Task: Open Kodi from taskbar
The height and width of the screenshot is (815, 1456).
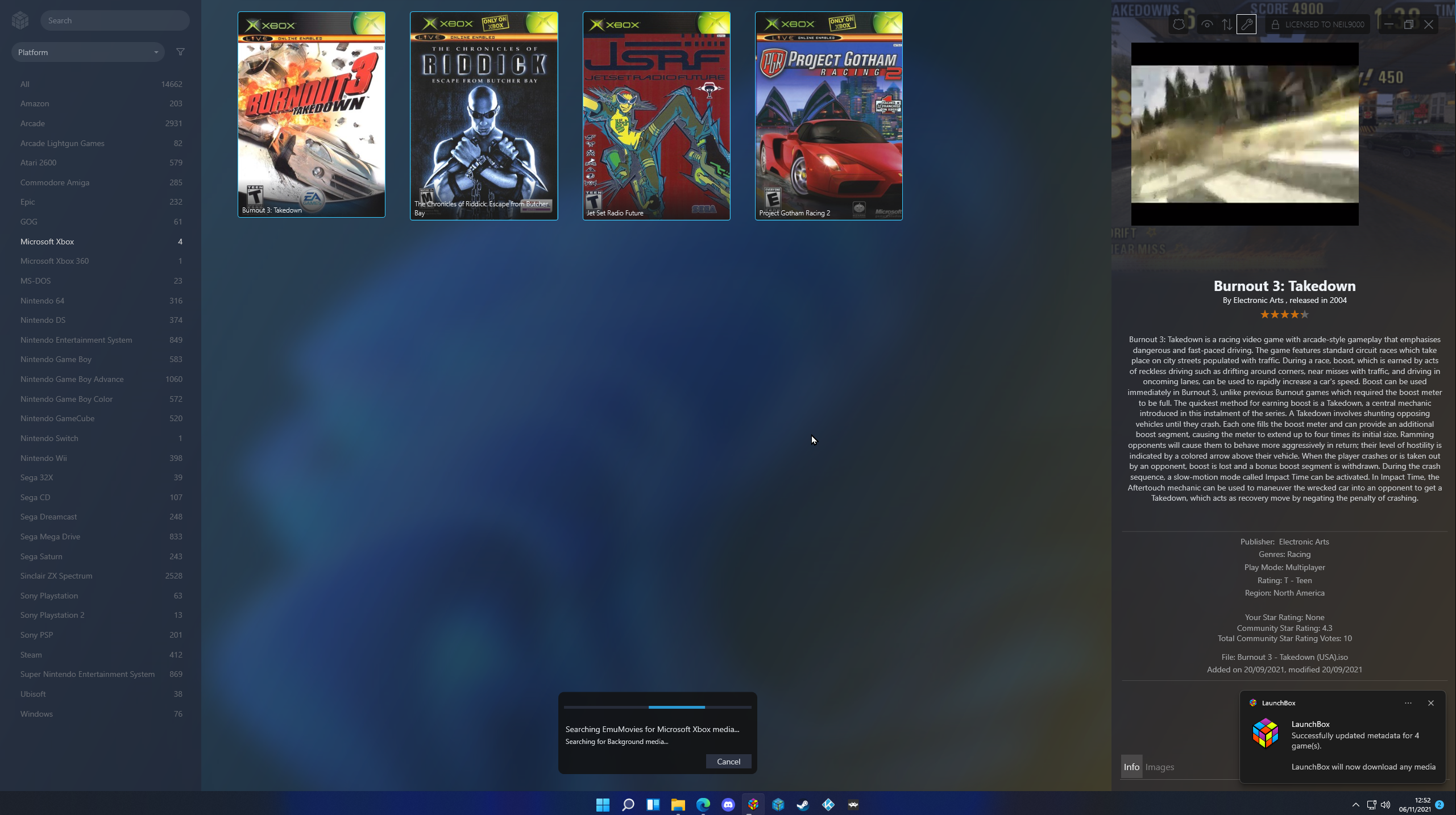Action: click(828, 805)
